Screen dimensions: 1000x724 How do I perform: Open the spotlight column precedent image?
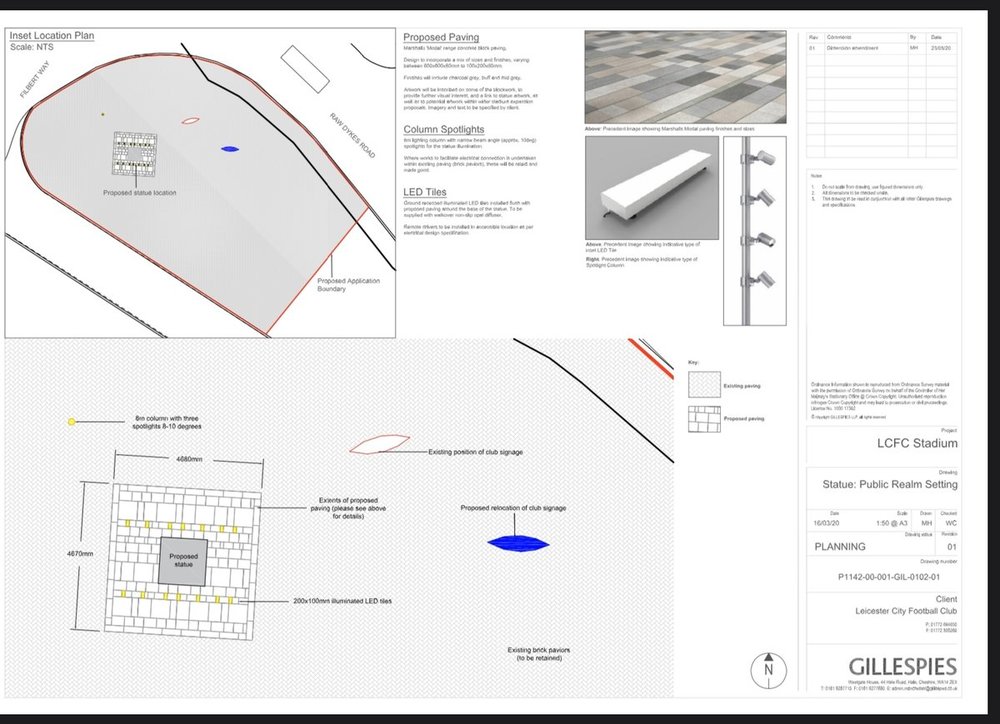tap(754, 230)
